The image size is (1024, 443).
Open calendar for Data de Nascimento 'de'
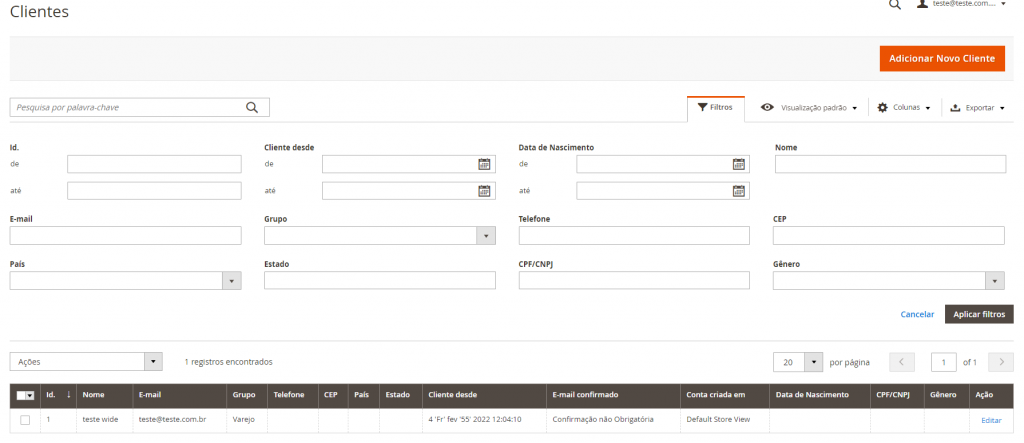coord(739,164)
